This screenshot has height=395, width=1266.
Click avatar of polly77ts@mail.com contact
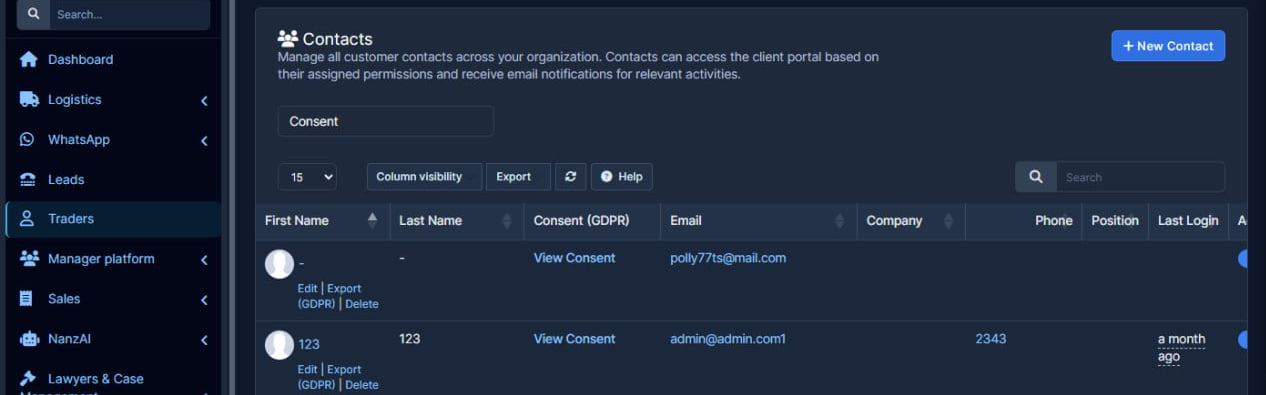click(x=279, y=264)
